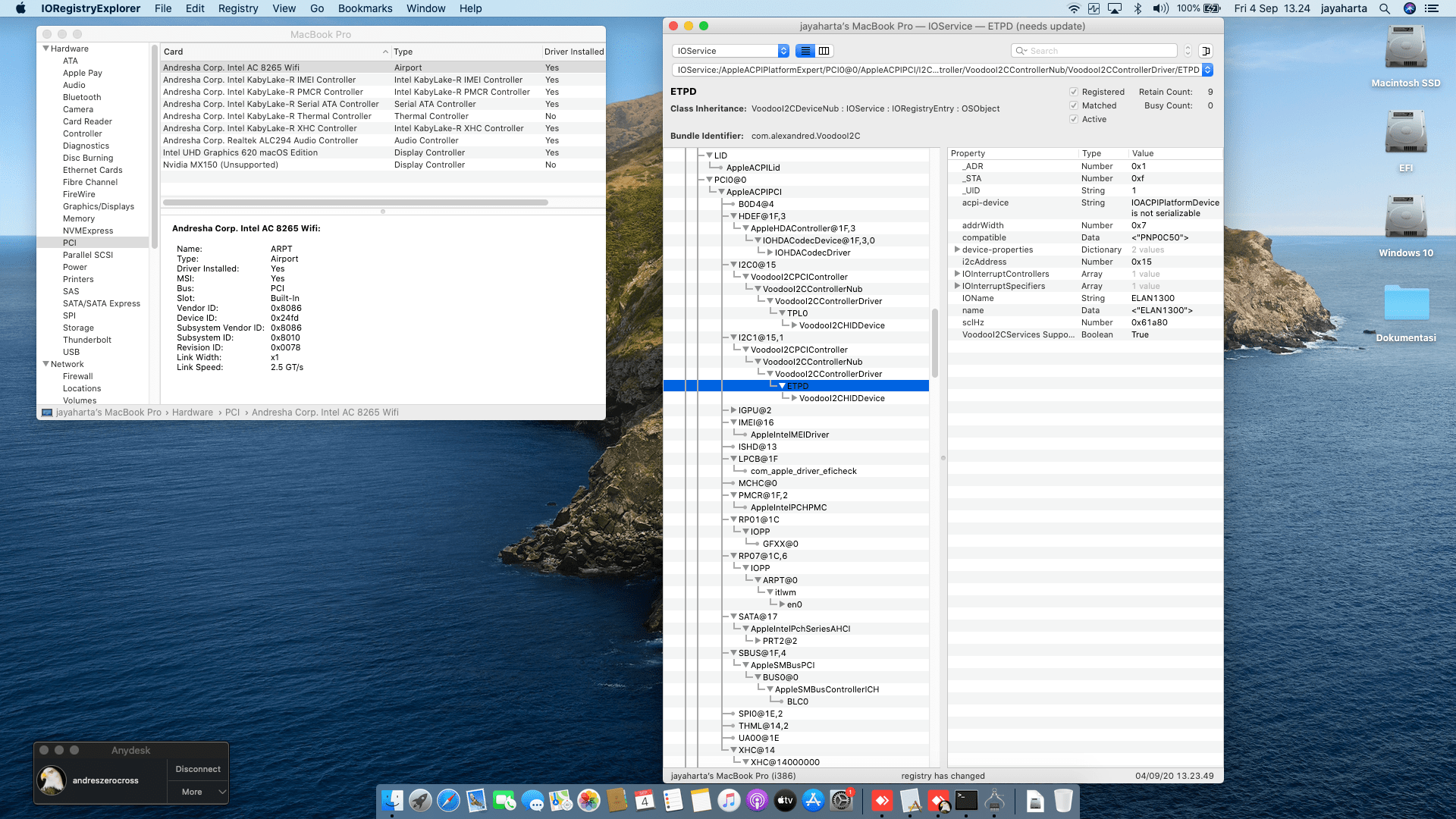Sort PCI table by Type column

click(466, 52)
